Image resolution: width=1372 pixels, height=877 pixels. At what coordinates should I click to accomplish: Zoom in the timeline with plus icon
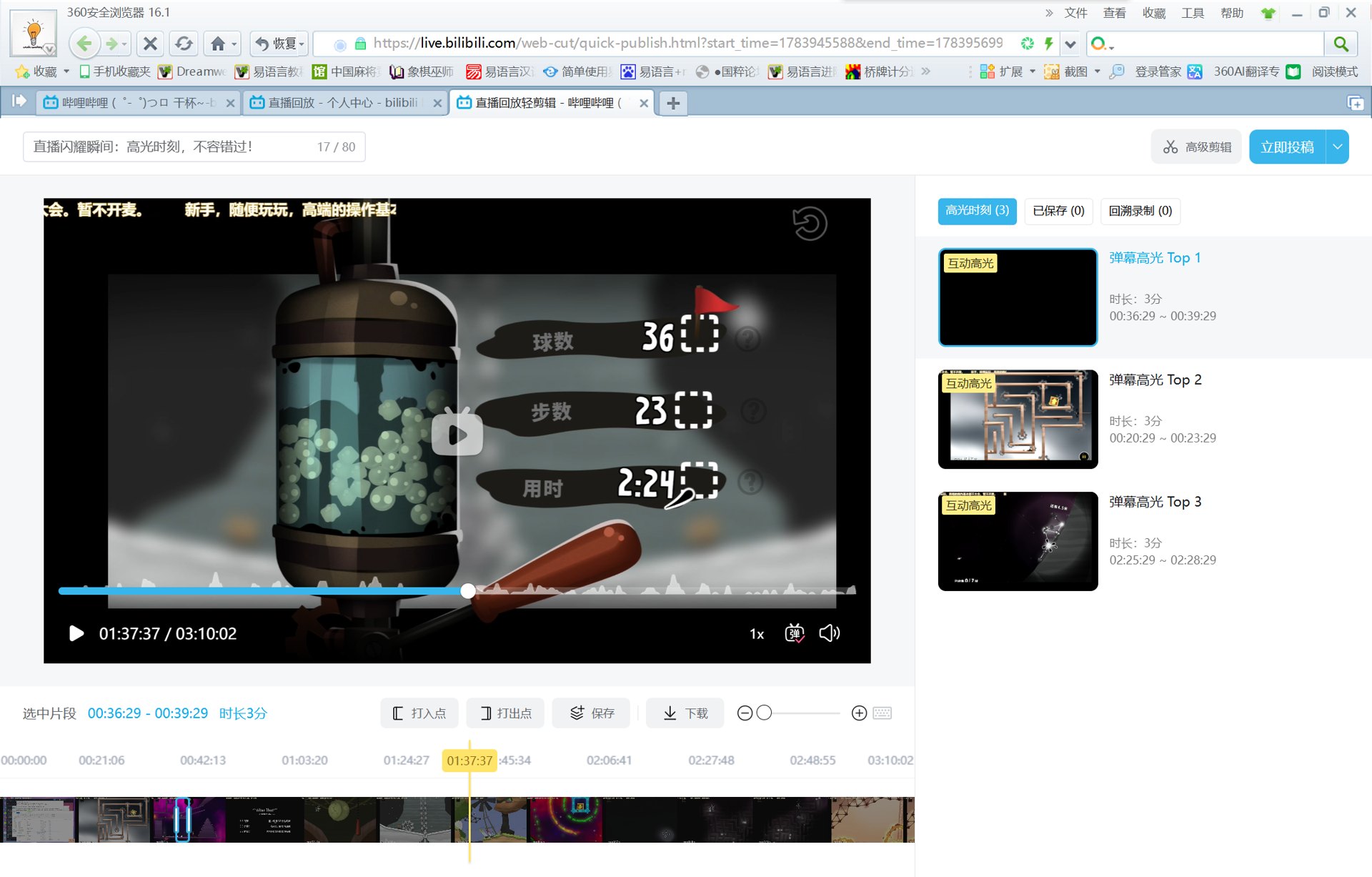pyautogui.click(x=859, y=713)
